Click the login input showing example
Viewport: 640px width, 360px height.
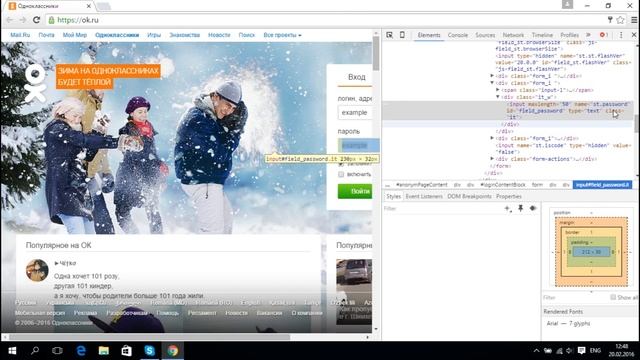click(355, 113)
